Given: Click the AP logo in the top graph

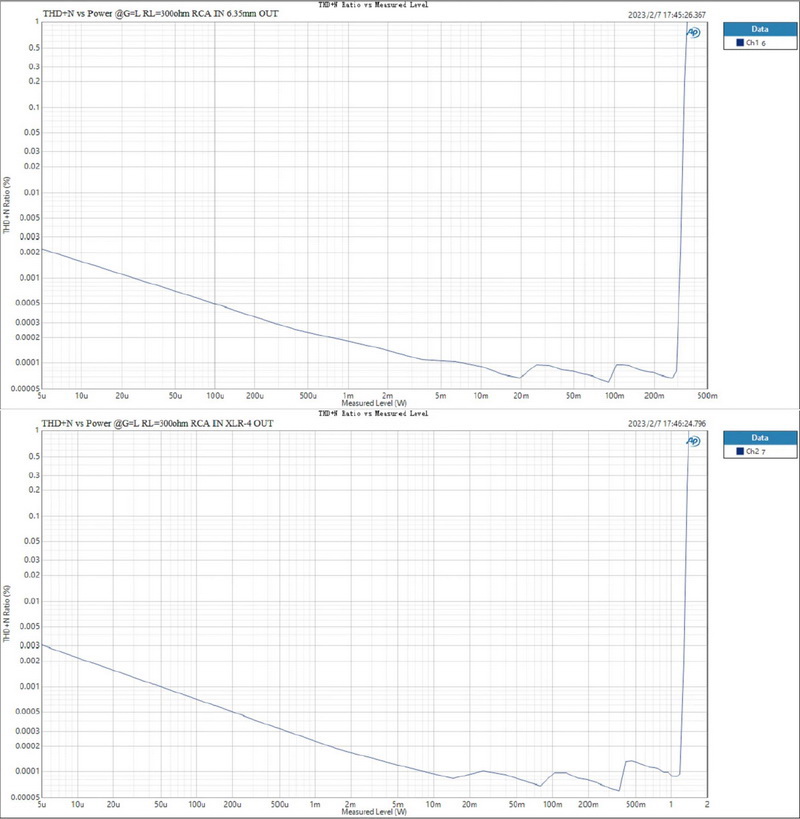Looking at the screenshot, I should (x=692, y=32).
